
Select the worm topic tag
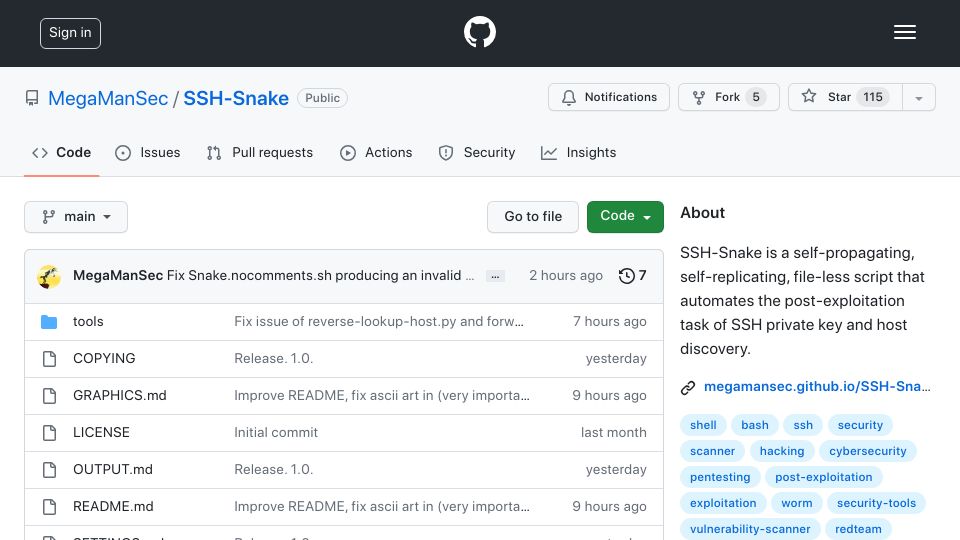(797, 503)
